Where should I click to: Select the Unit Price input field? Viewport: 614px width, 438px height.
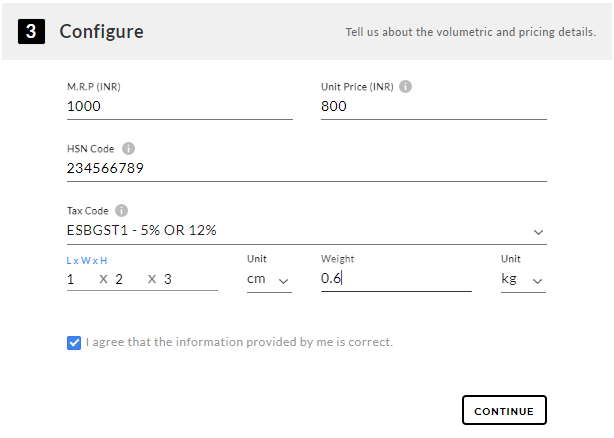(433, 106)
